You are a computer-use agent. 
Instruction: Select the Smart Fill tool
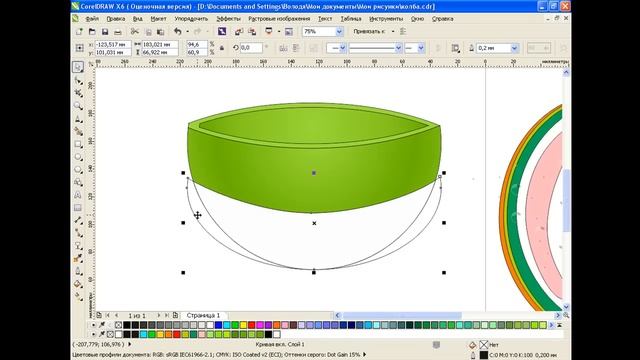78,131
